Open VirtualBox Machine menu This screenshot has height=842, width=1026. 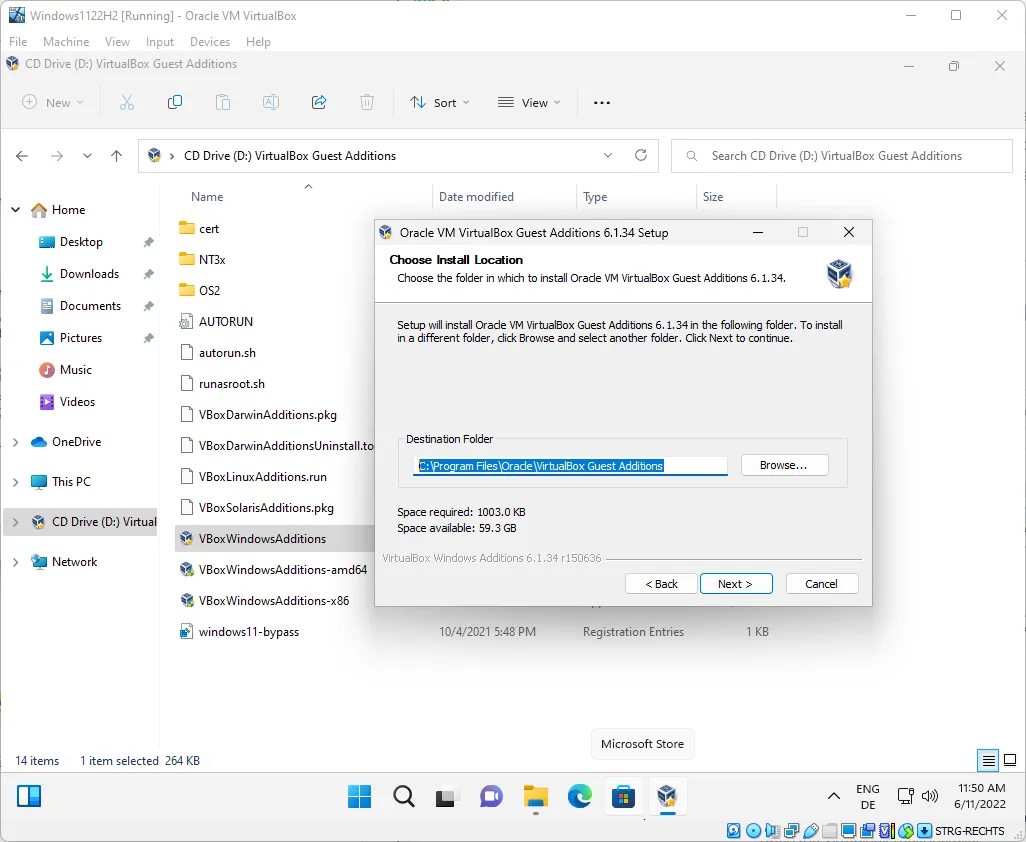click(x=66, y=42)
